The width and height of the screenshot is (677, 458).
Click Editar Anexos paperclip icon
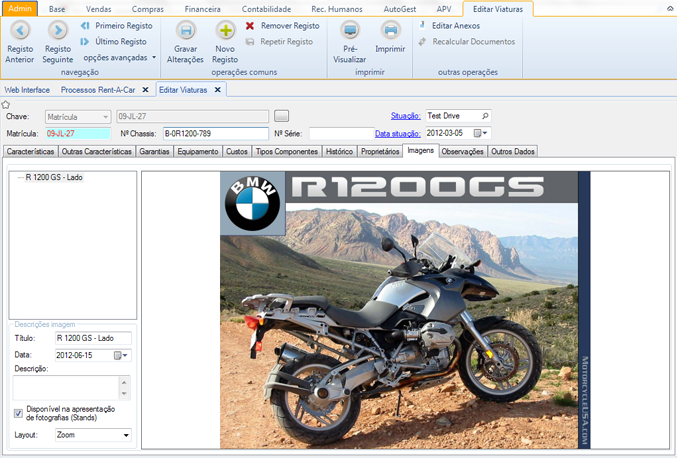point(424,25)
